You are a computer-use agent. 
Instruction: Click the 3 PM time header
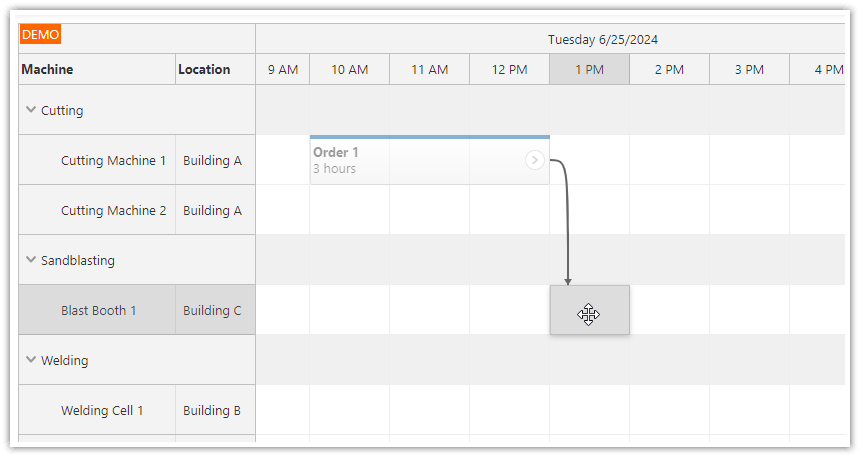point(749,69)
